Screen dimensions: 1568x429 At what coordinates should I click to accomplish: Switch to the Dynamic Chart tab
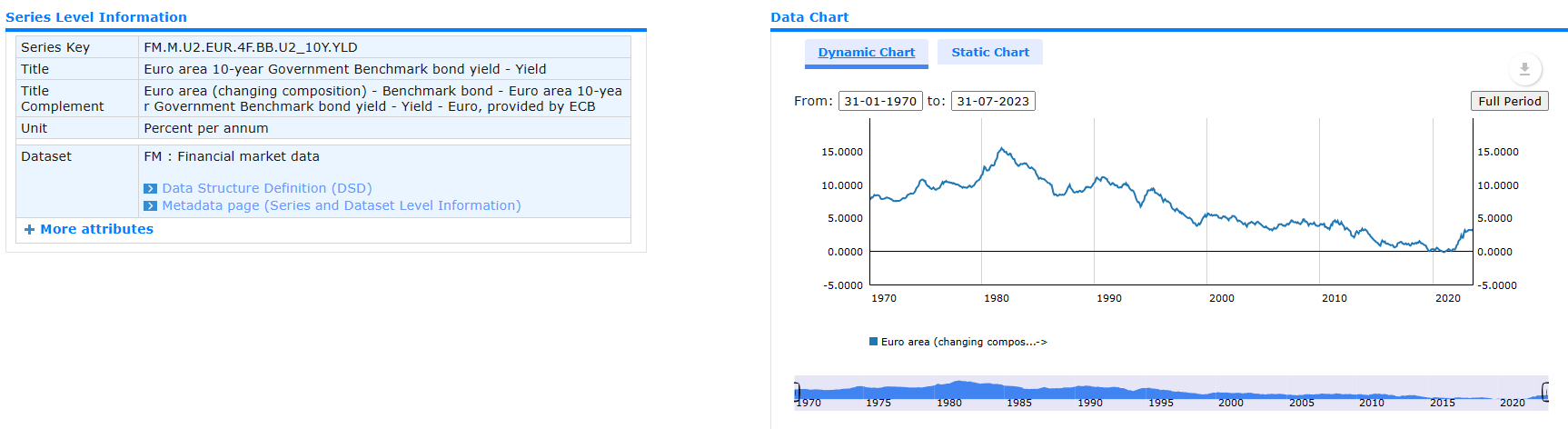(866, 53)
